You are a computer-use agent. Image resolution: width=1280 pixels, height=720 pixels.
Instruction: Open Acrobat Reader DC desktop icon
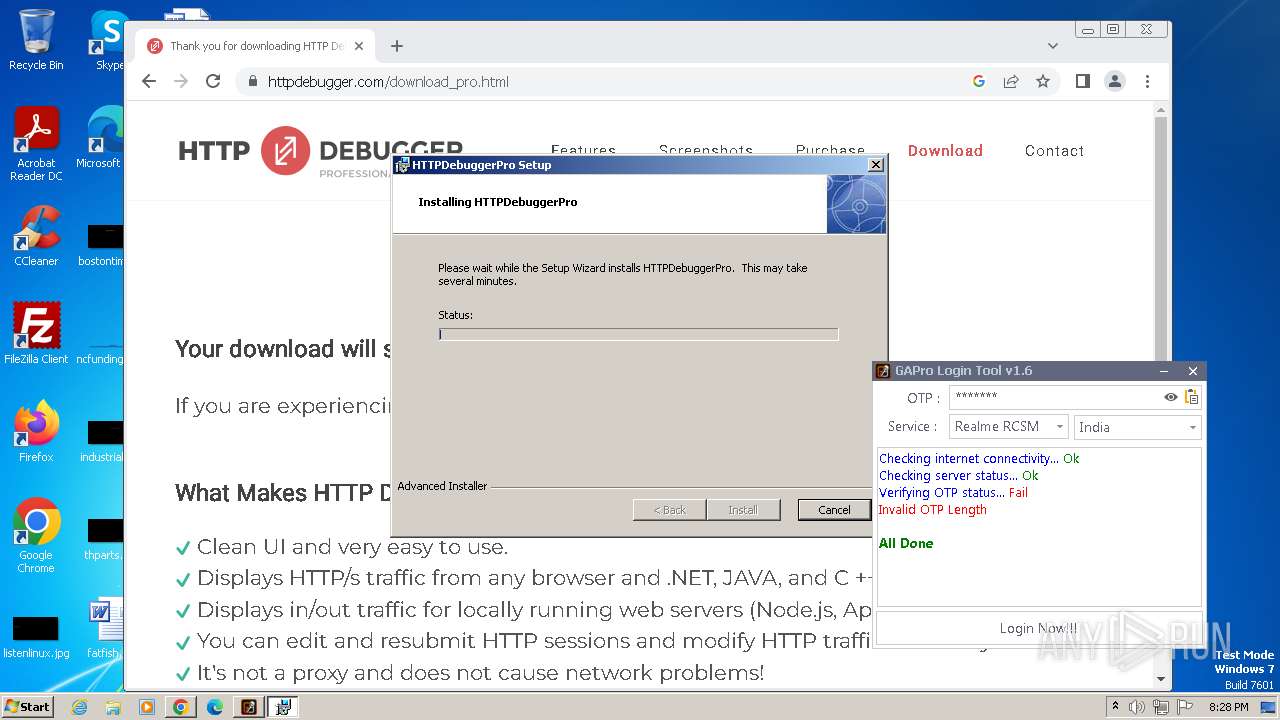coord(36,145)
